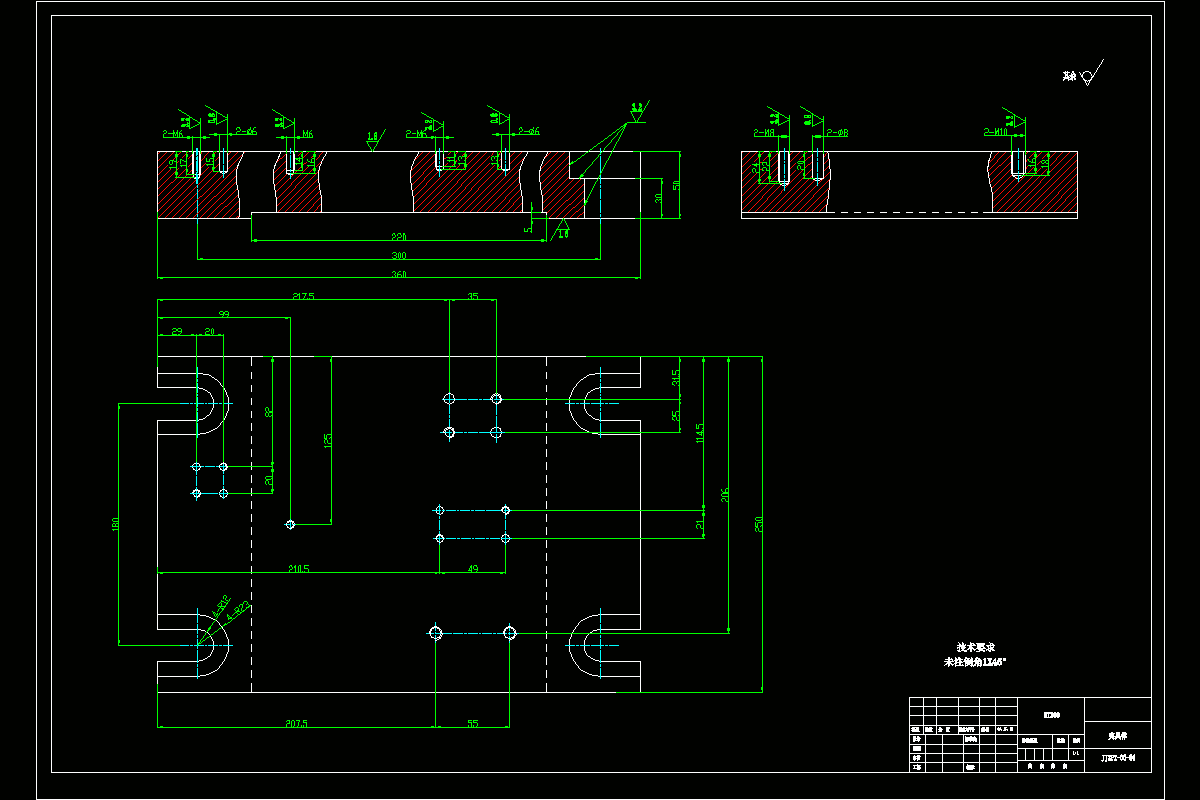Select the 49 hole spacing dimension
The image size is (1200, 800).
click(x=473, y=569)
